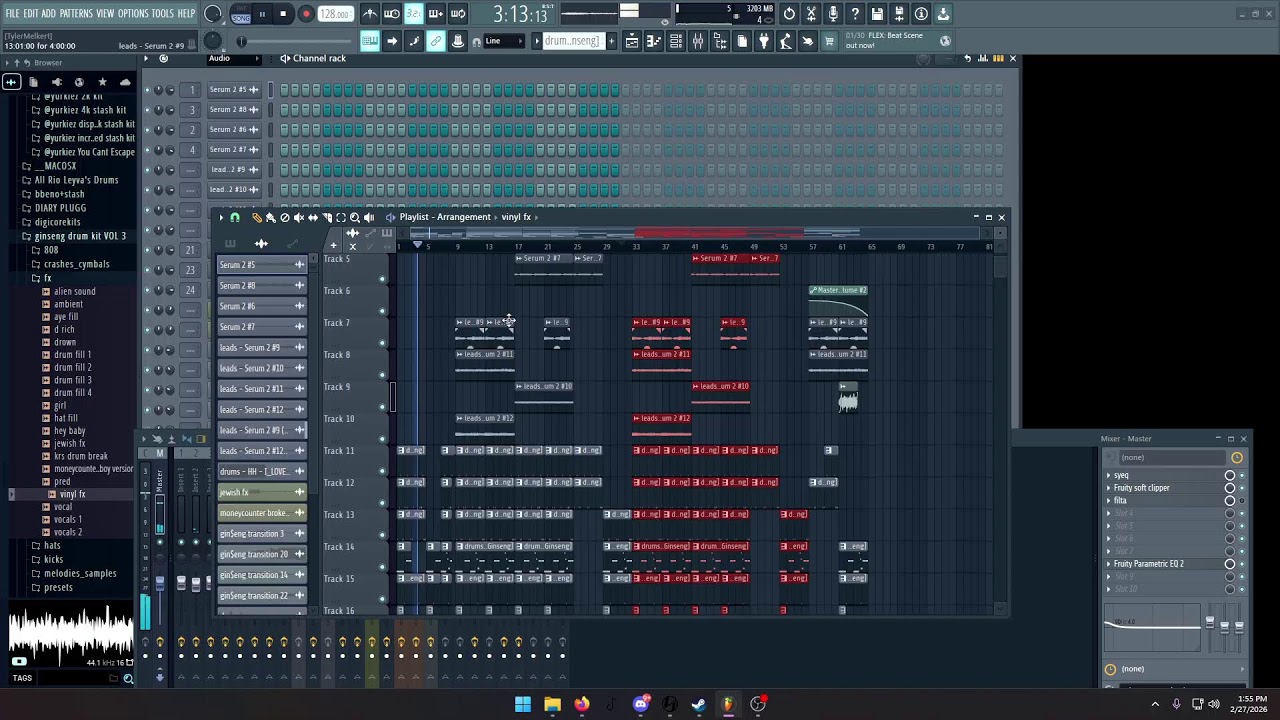Open the undo history icon

(789, 14)
